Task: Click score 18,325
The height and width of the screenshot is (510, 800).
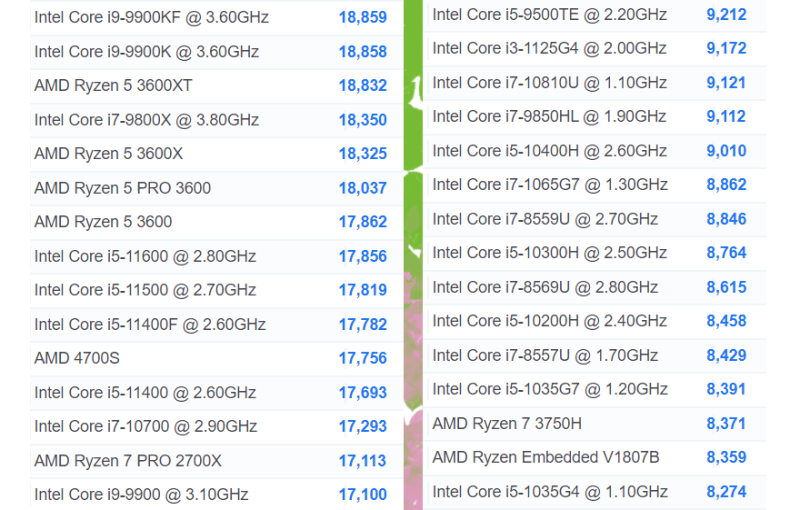Action: click(363, 154)
